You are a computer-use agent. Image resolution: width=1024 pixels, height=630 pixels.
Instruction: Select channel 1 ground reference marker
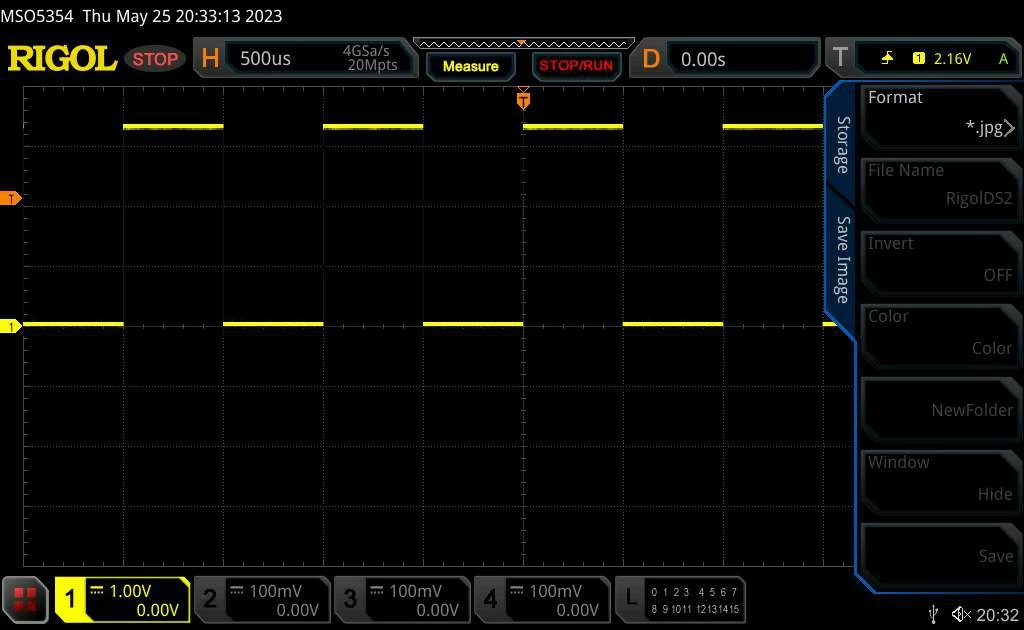[10, 326]
